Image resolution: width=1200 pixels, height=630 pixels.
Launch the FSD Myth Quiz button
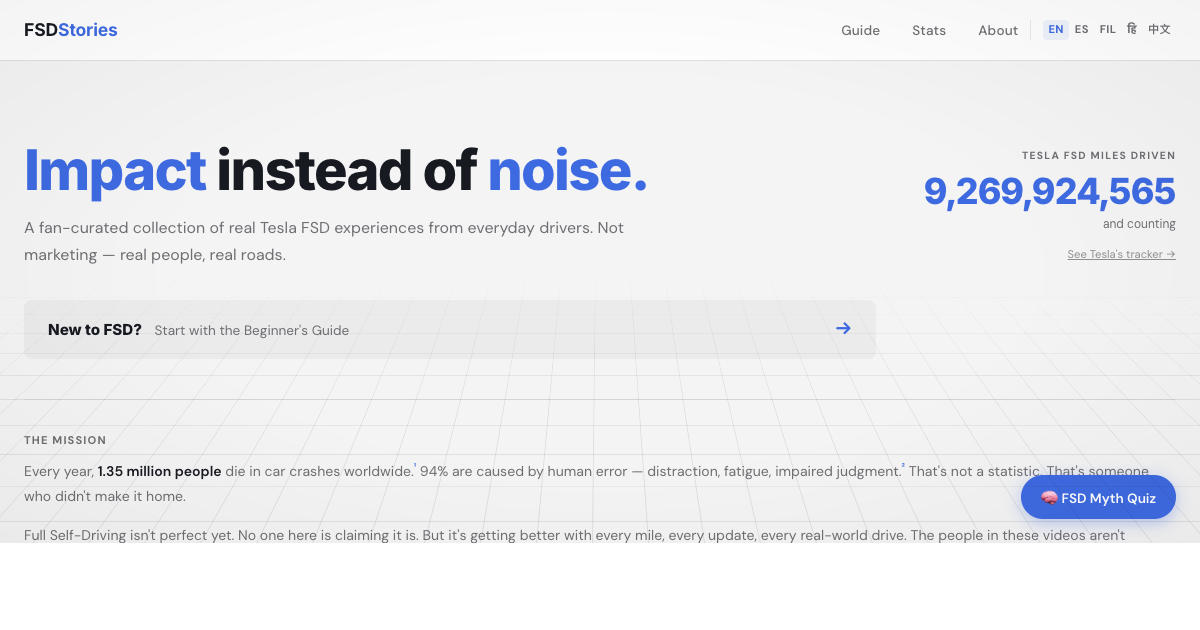pyautogui.click(x=1098, y=497)
